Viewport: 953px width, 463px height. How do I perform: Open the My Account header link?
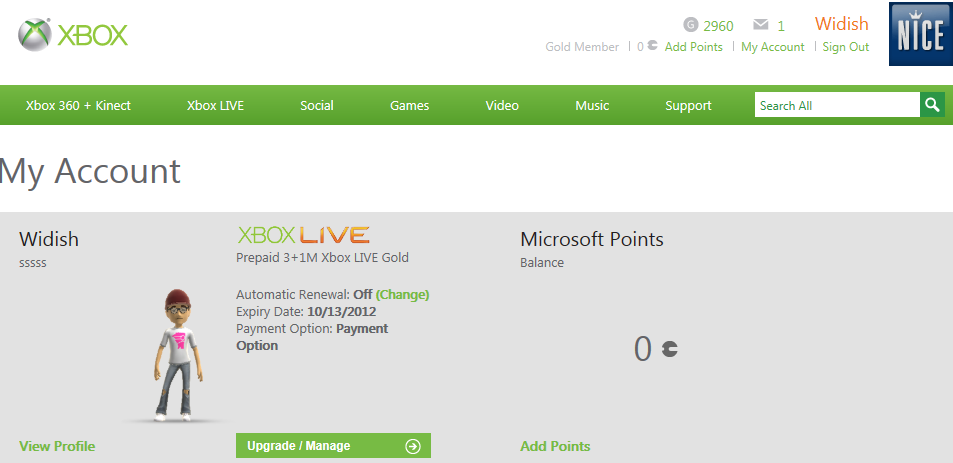[772, 47]
